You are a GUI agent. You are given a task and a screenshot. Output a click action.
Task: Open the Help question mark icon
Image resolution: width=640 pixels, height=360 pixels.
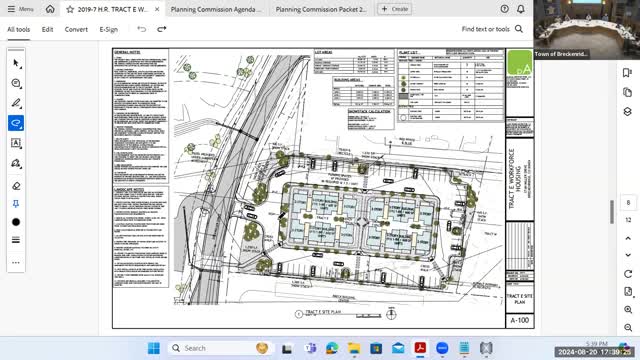pyautogui.click(x=504, y=9)
